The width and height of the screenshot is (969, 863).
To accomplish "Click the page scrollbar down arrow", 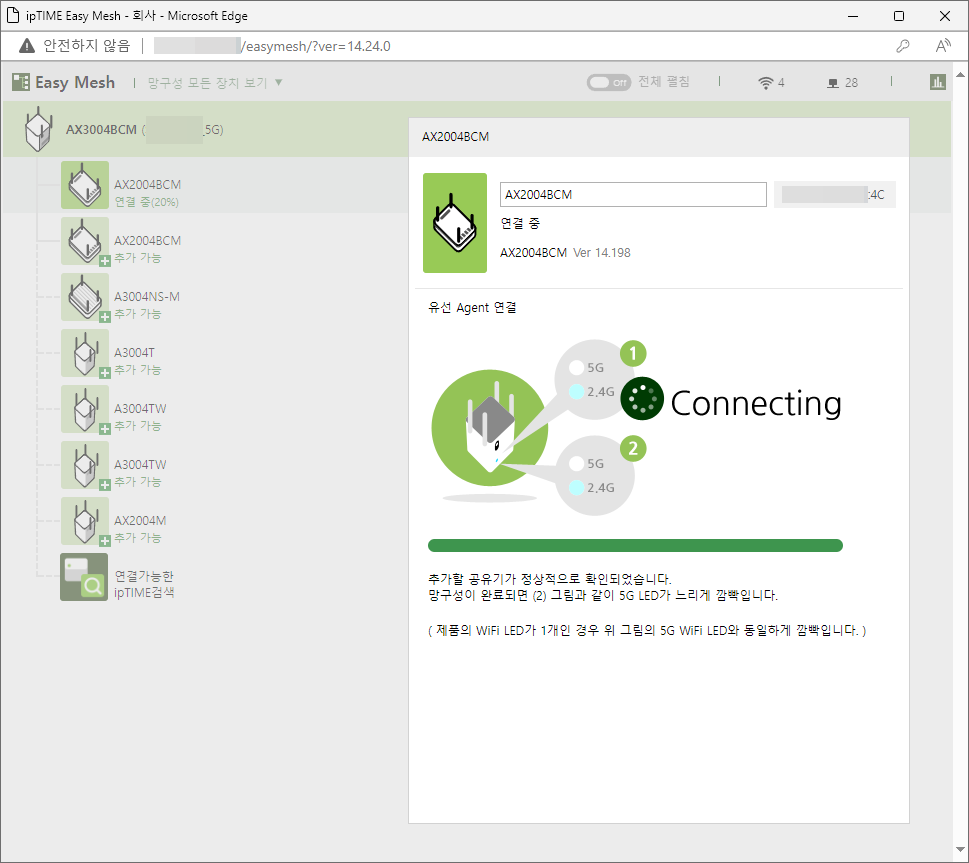I will pyautogui.click(x=960, y=849).
